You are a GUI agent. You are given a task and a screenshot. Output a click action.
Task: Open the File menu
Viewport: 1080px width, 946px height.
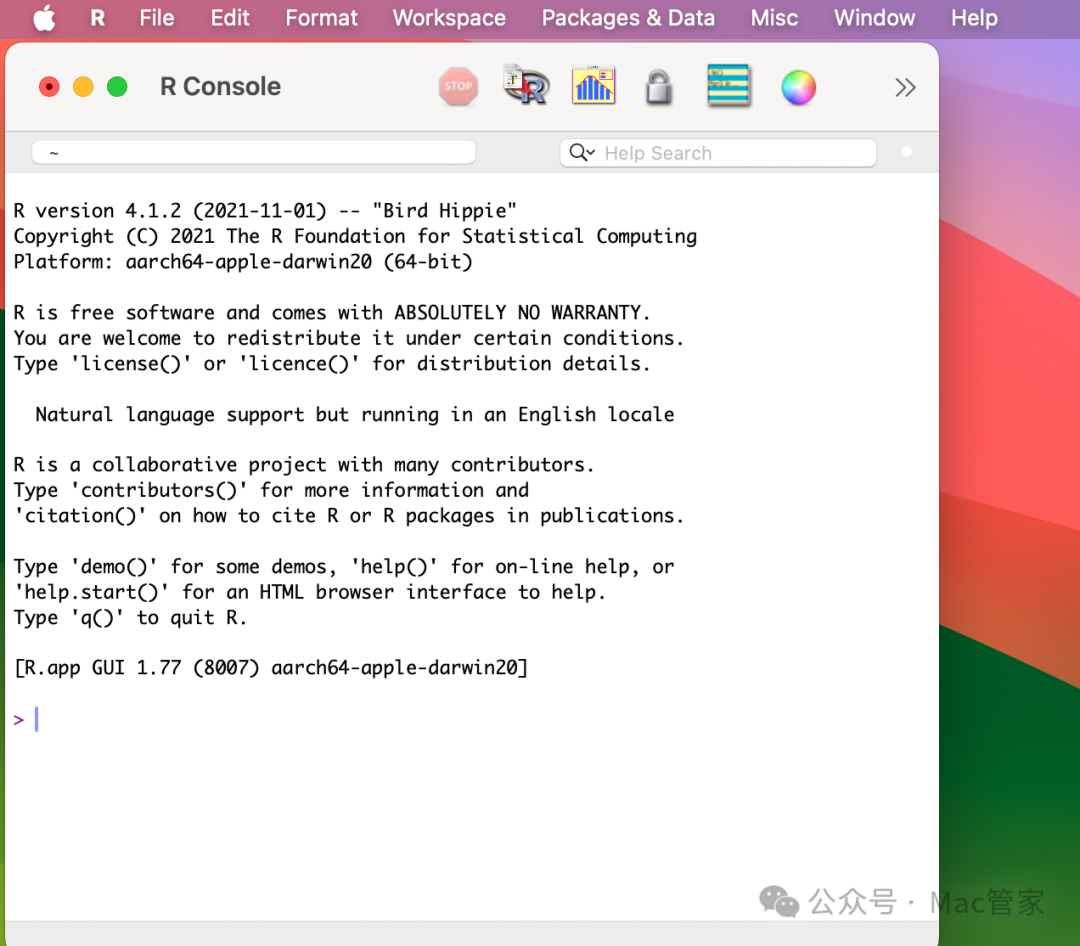pos(156,18)
